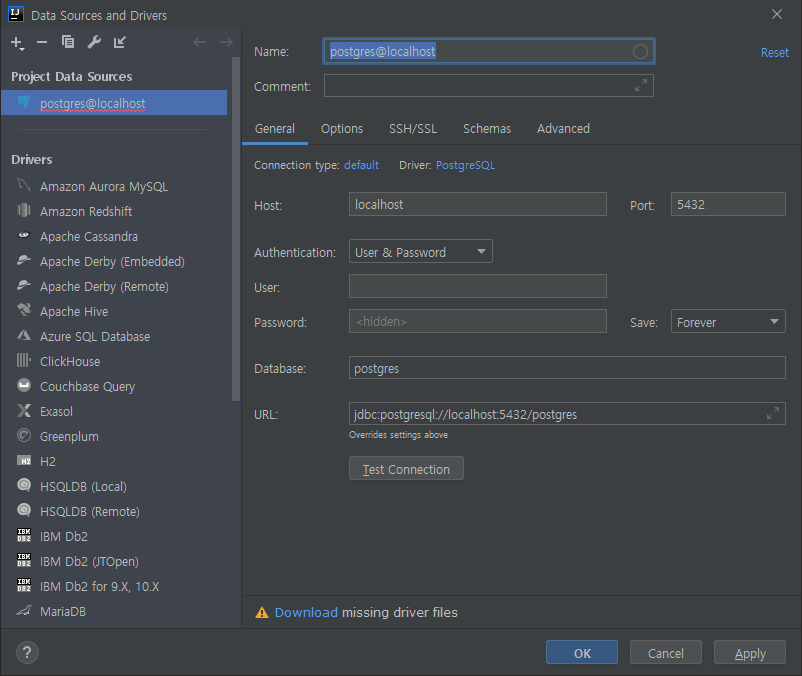The height and width of the screenshot is (676, 802).
Task: Click the Reset link
Action: [x=774, y=51]
